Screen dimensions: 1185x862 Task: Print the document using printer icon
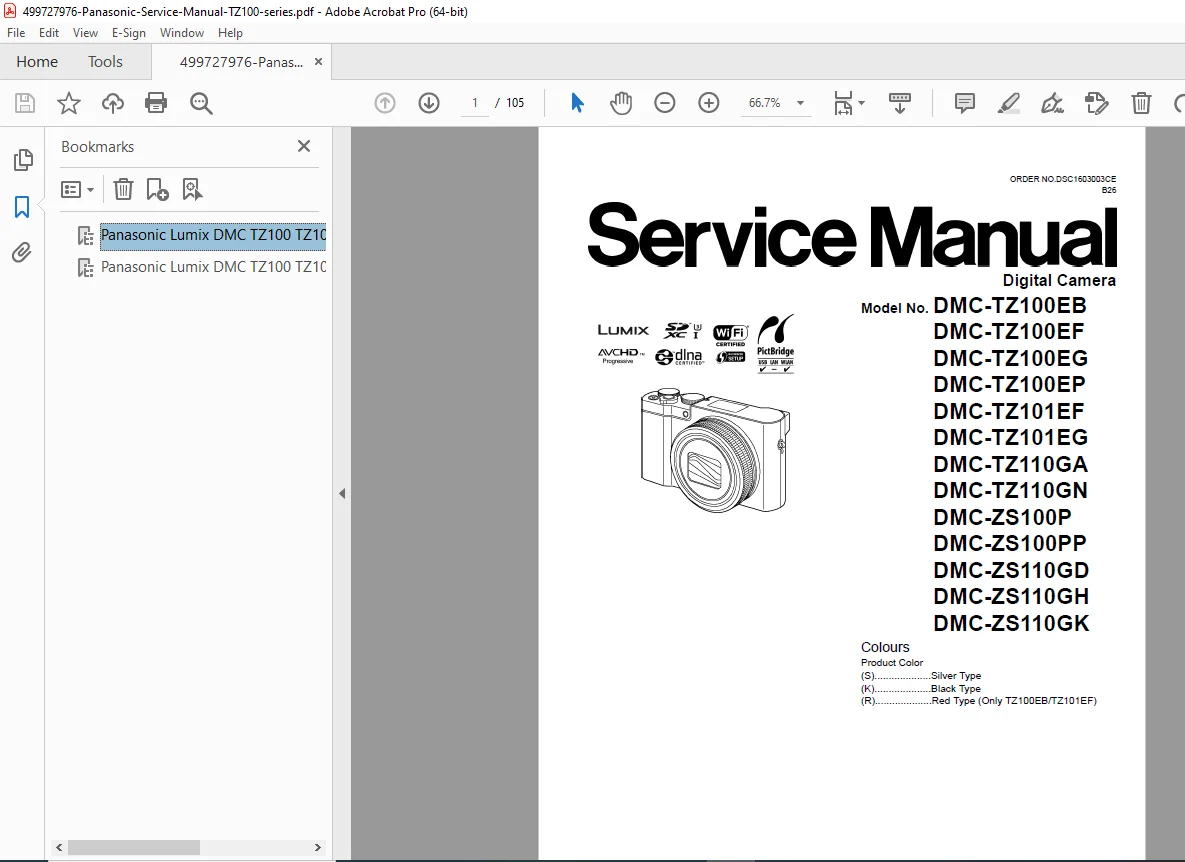156,103
